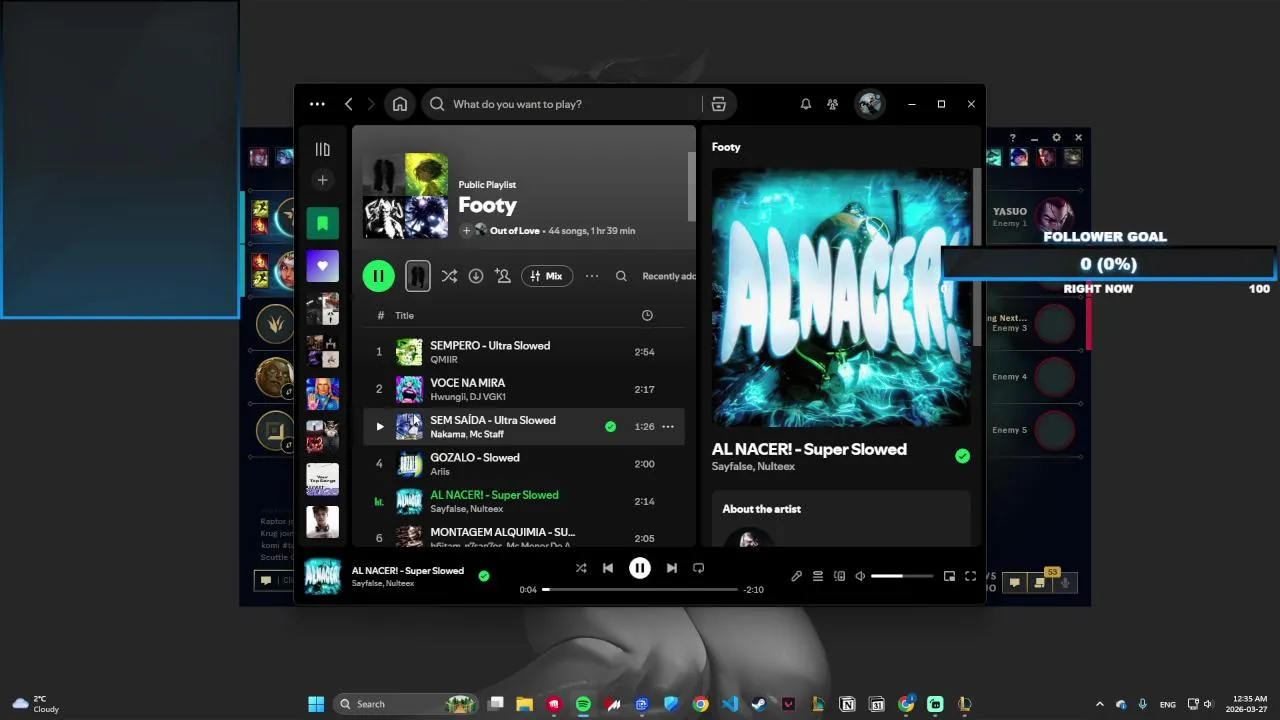
Task: Play 'SEM SAÍDA - Ultra Slowed' via row play icon
Action: pyautogui.click(x=379, y=427)
